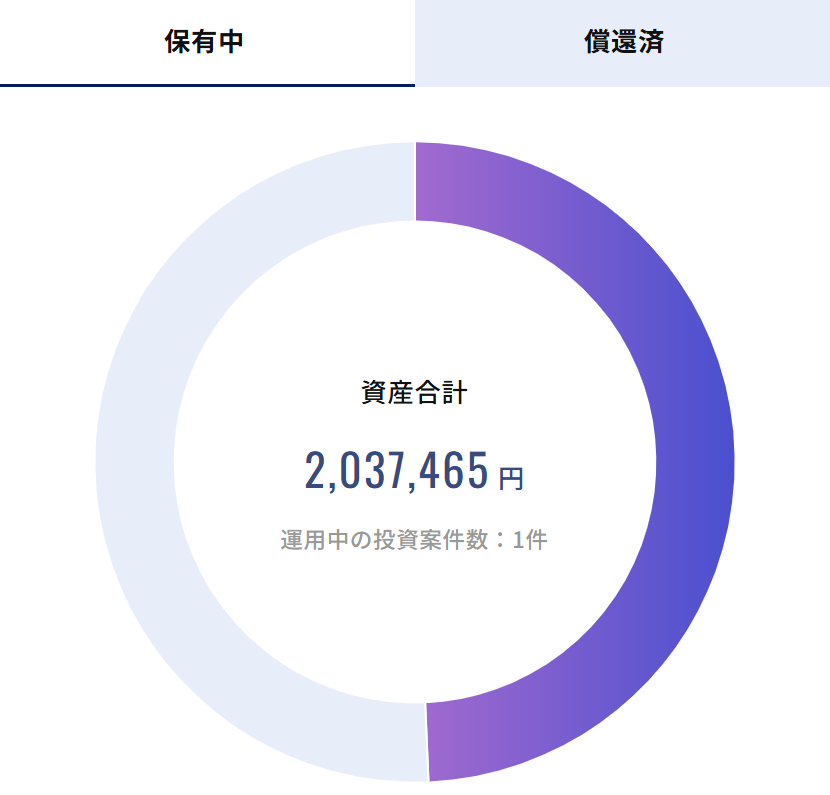
Task: Click the text 運用中の投資案件数：1件
Action: click(414, 540)
